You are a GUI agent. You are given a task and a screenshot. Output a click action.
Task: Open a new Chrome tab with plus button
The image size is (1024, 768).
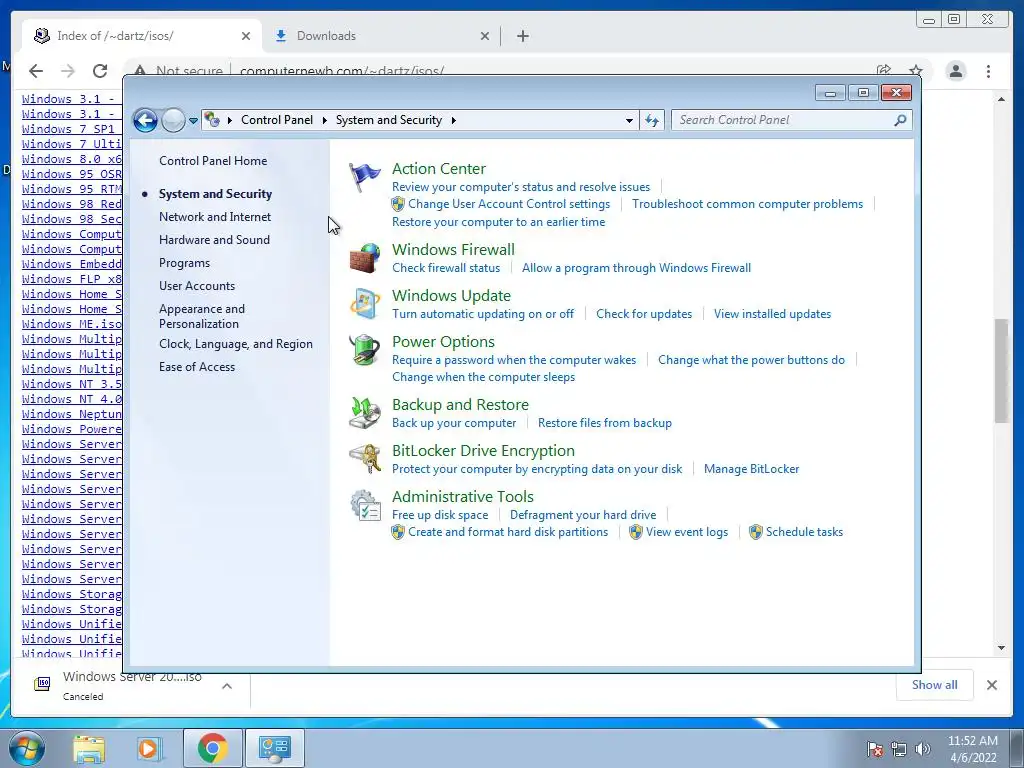[x=522, y=36]
